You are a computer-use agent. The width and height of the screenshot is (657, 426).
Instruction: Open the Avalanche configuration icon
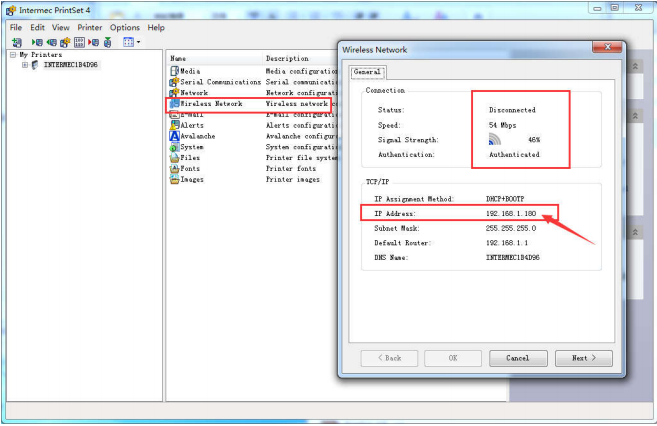point(174,136)
